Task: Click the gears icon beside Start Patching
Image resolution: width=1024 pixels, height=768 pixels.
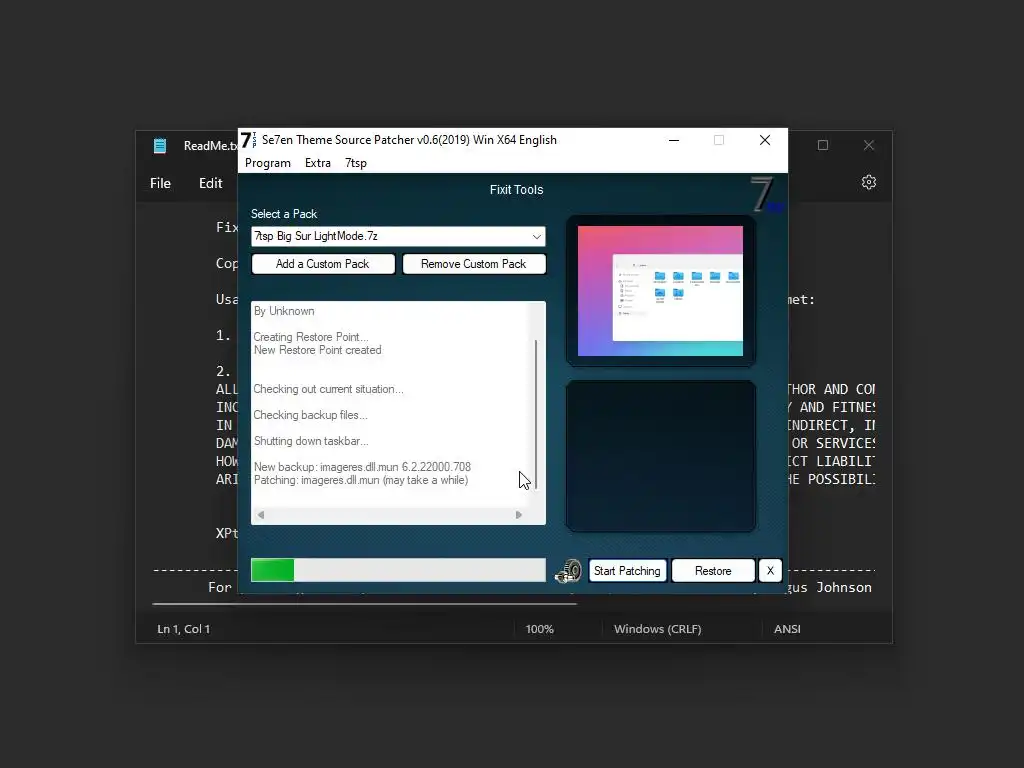Action: (x=568, y=571)
